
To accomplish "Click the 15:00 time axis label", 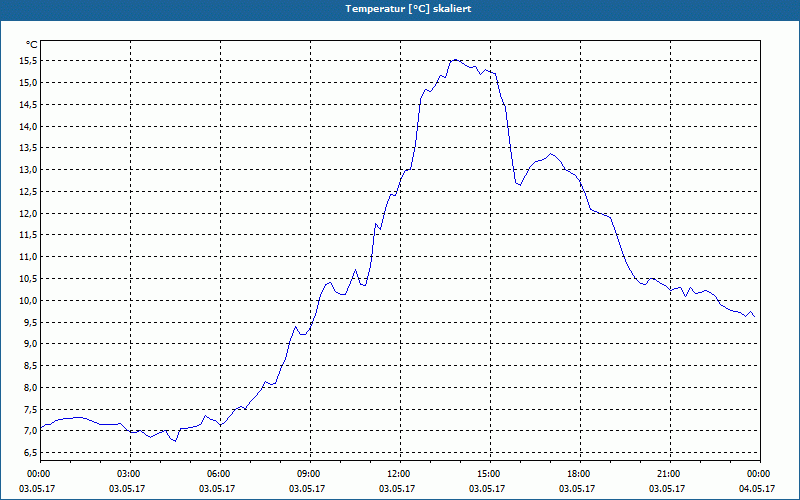I will click(x=490, y=474).
